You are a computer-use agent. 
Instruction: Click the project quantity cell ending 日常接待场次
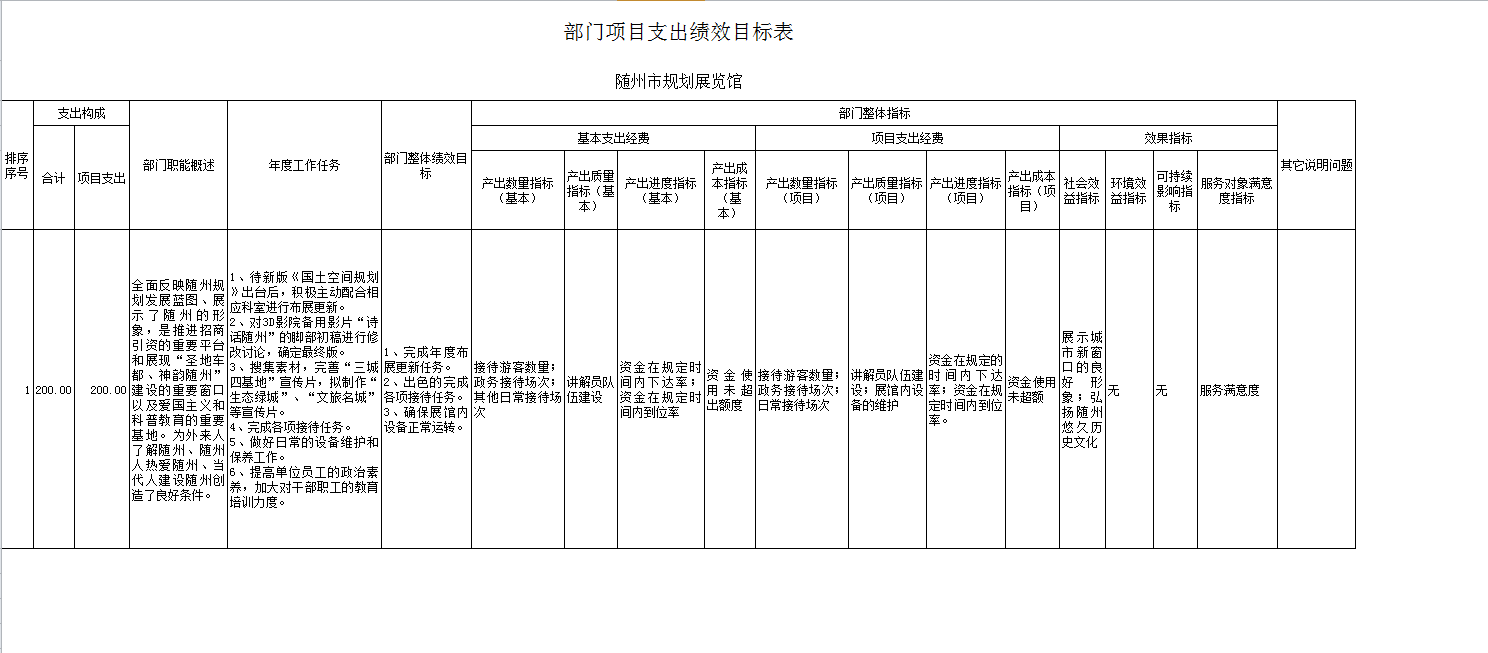click(801, 389)
